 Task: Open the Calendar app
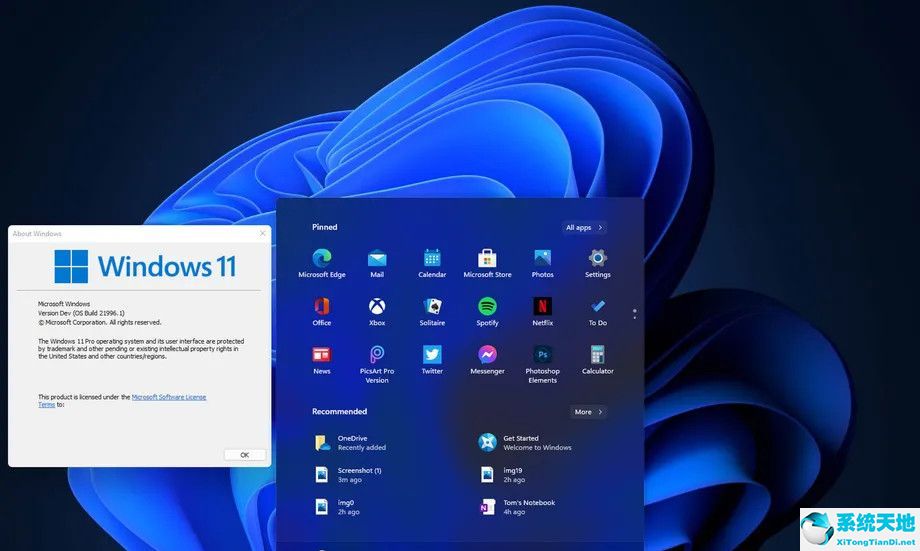tap(432, 263)
